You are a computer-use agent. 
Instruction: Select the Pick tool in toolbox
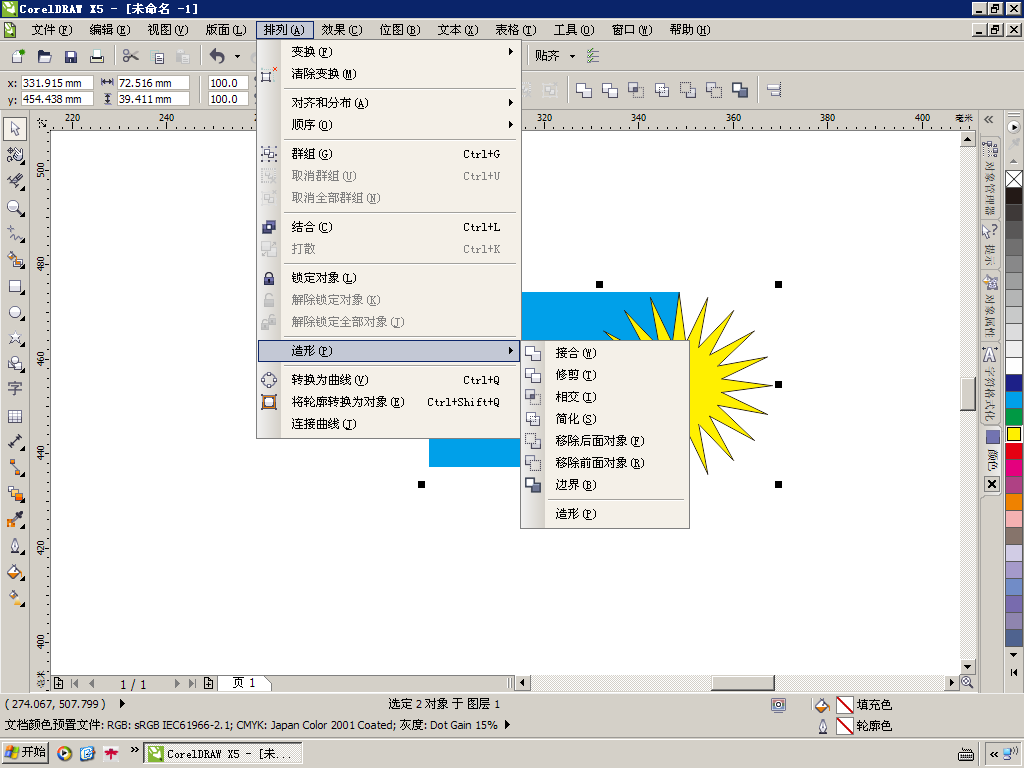coord(15,129)
